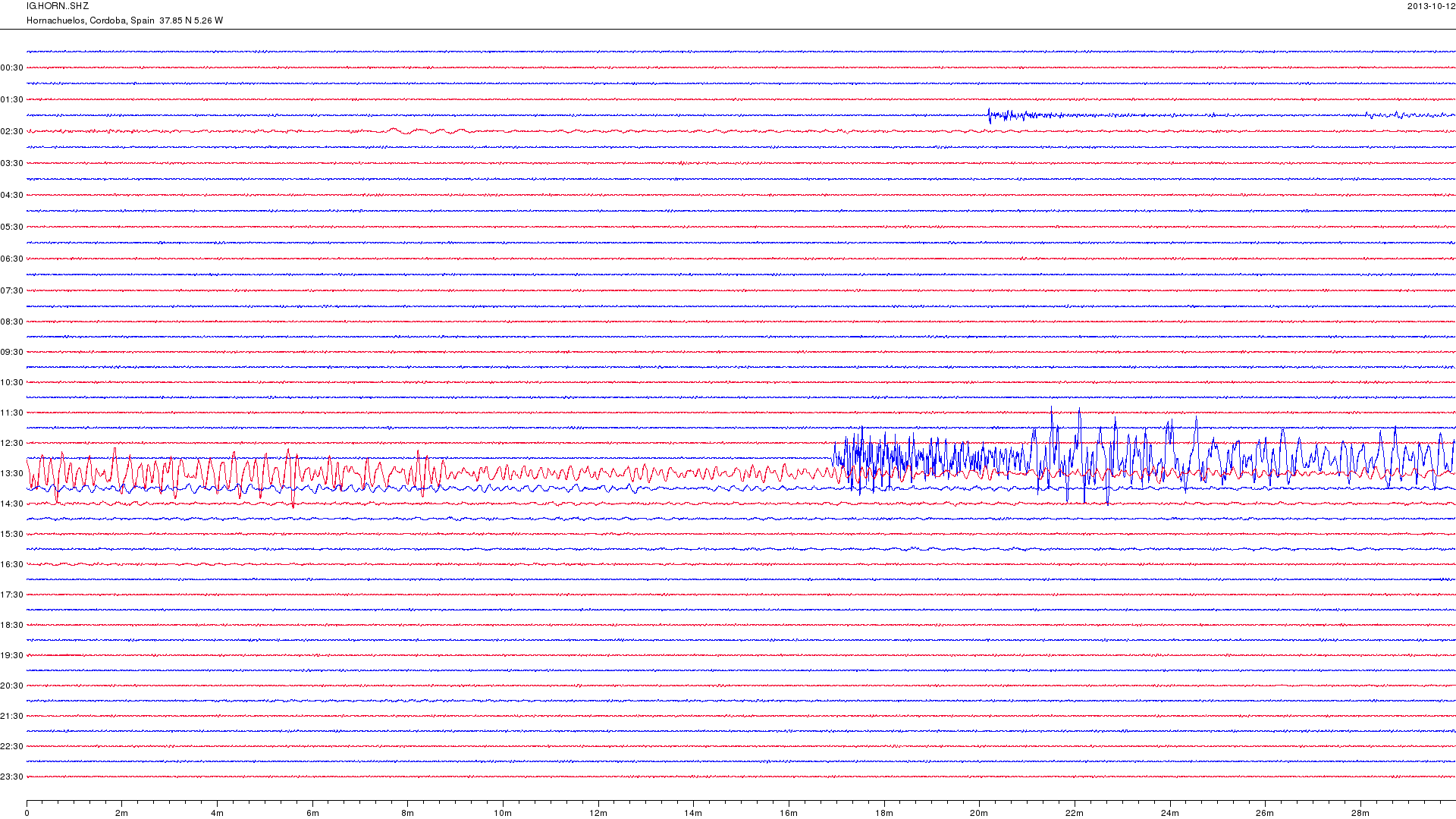Click the 22m axis tick label
Viewport: 1456px width, 819px height.
(1075, 813)
